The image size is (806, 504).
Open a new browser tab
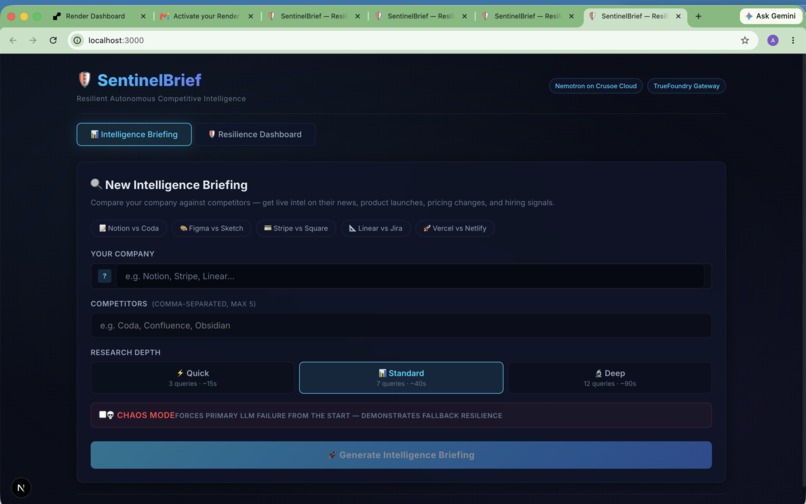click(698, 16)
